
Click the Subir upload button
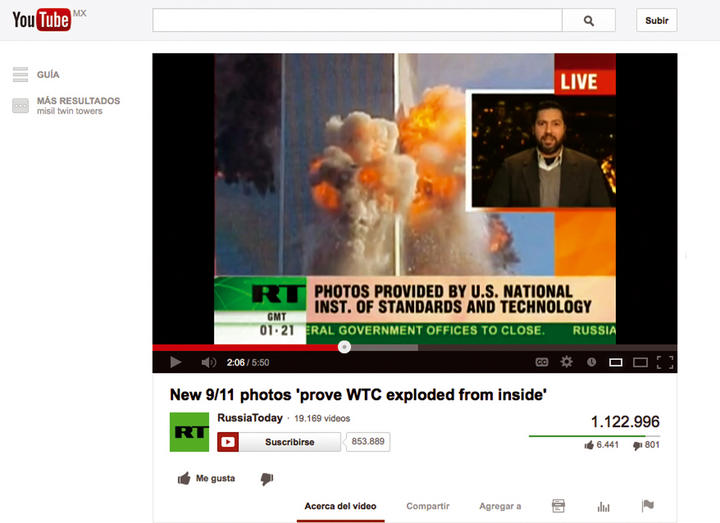coord(656,20)
